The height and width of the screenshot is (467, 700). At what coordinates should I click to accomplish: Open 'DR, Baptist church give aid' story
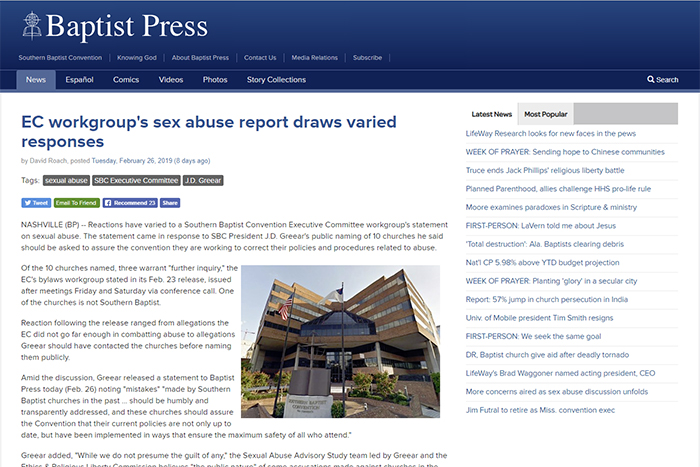547,355
